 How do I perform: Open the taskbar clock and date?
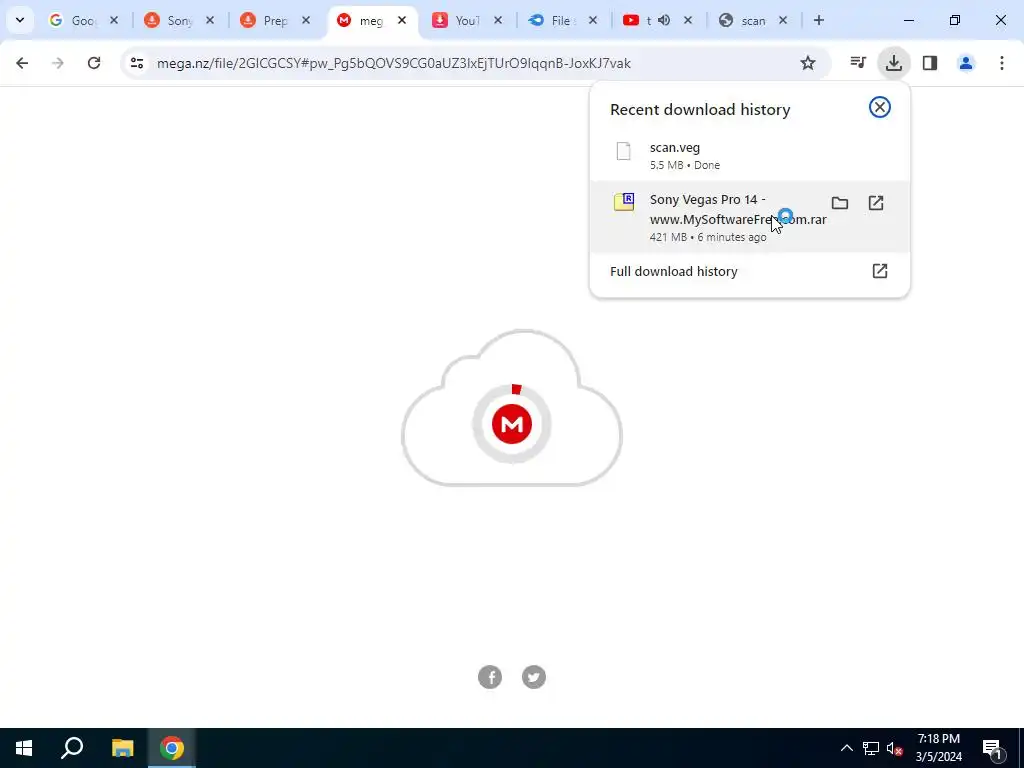click(x=939, y=748)
